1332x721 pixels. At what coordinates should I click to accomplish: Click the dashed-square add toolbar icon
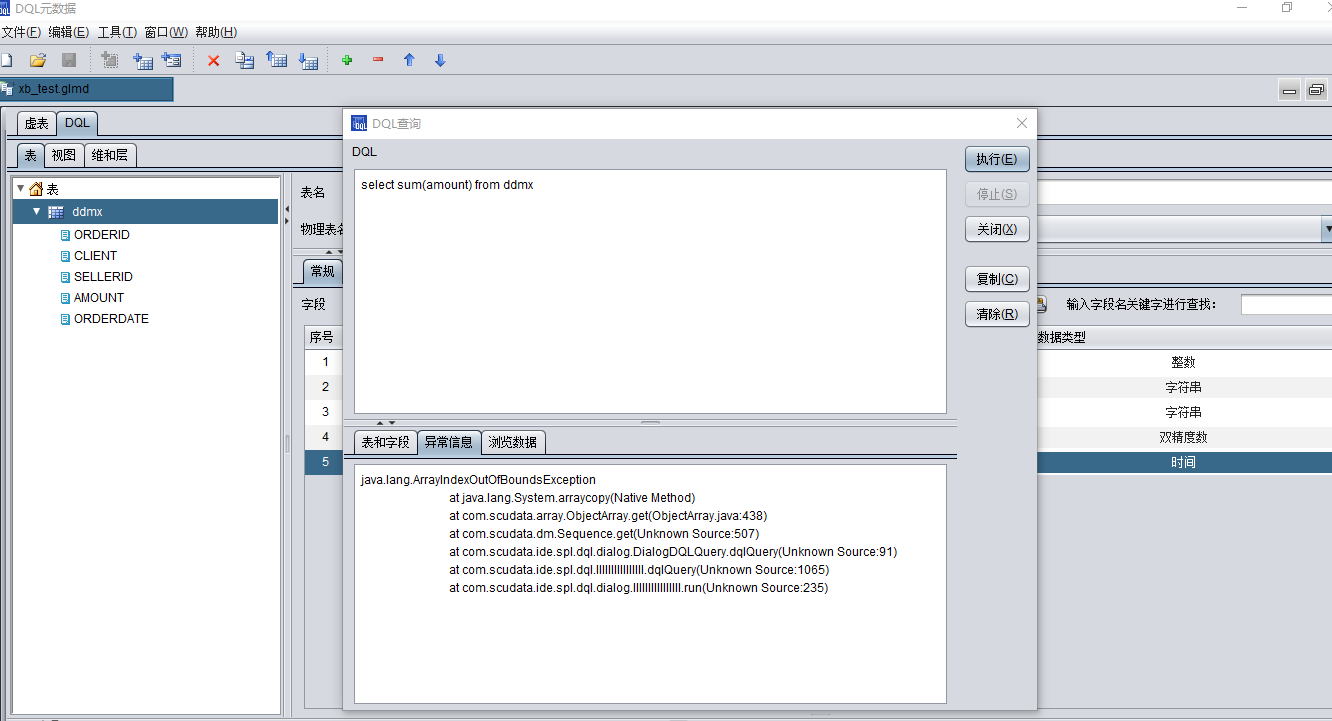(110, 60)
